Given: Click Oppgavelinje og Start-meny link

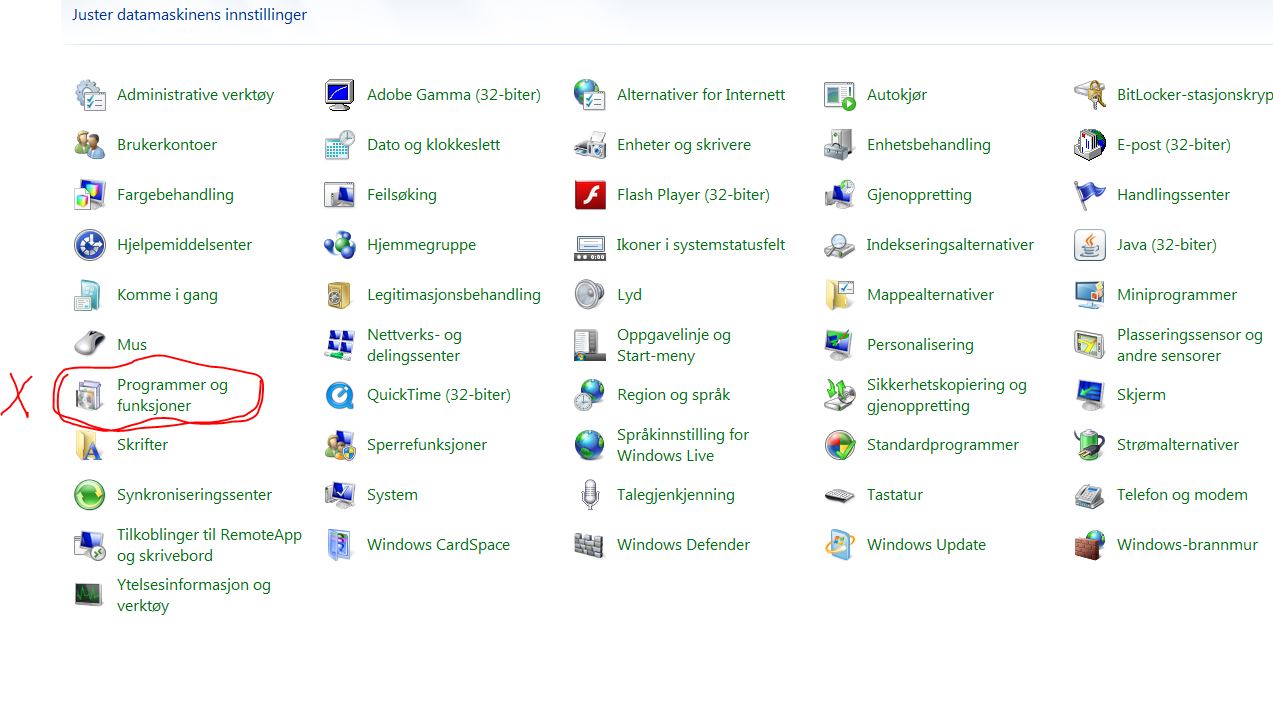Looking at the screenshot, I should click(674, 345).
